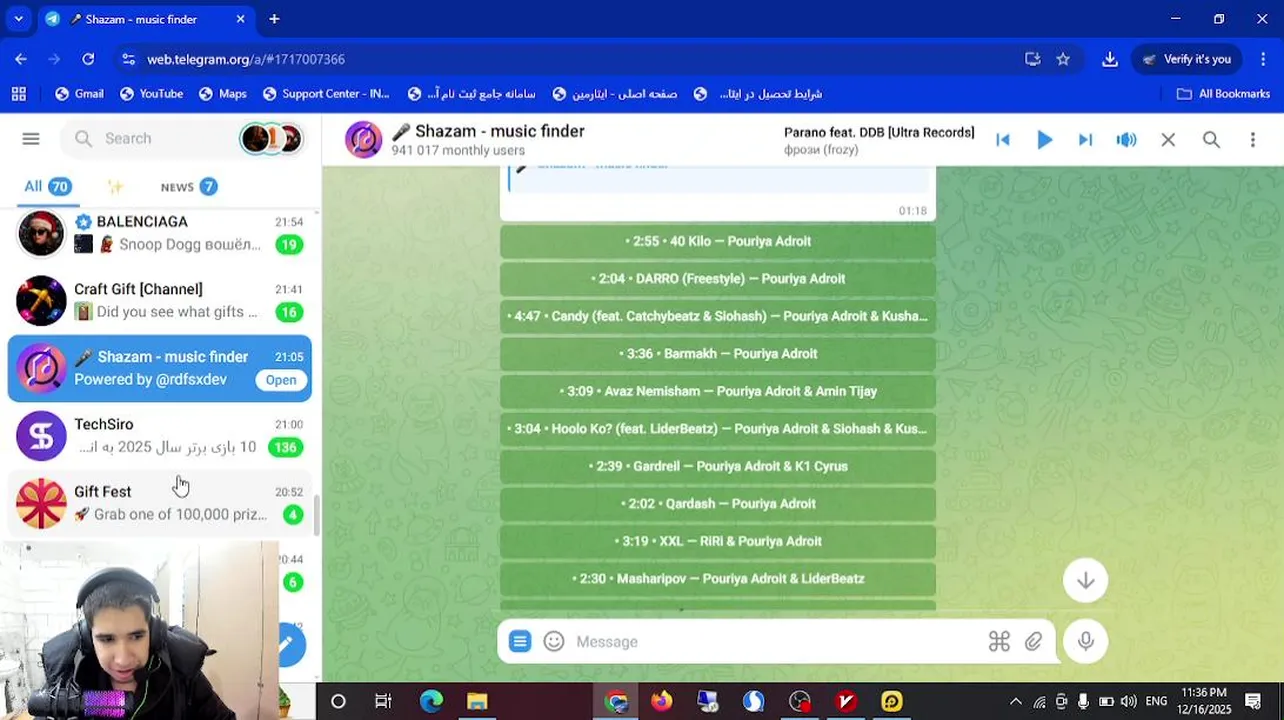Open the Telegram hamburger menu
The height and width of the screenshot is (720, 1284).
coord(31,139)
